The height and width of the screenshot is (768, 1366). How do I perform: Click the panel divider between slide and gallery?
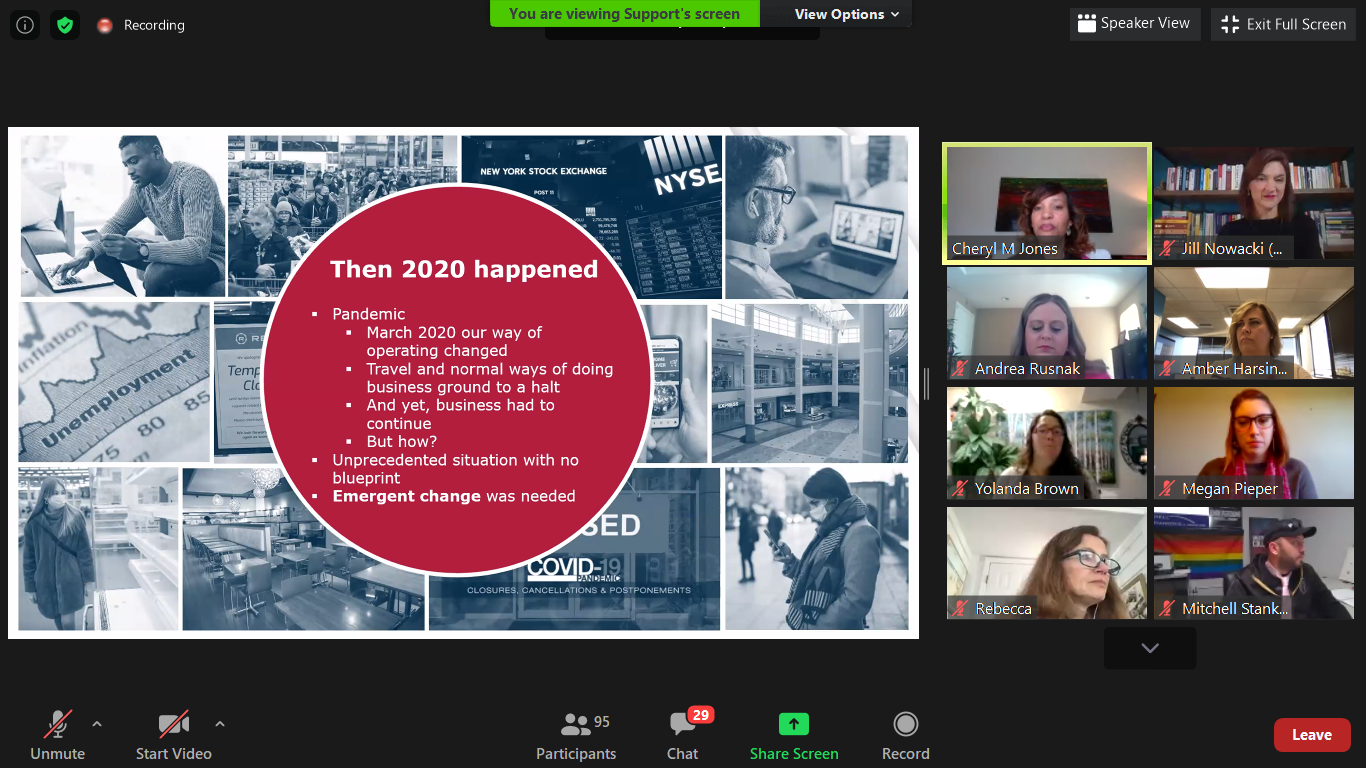point(926,383)
